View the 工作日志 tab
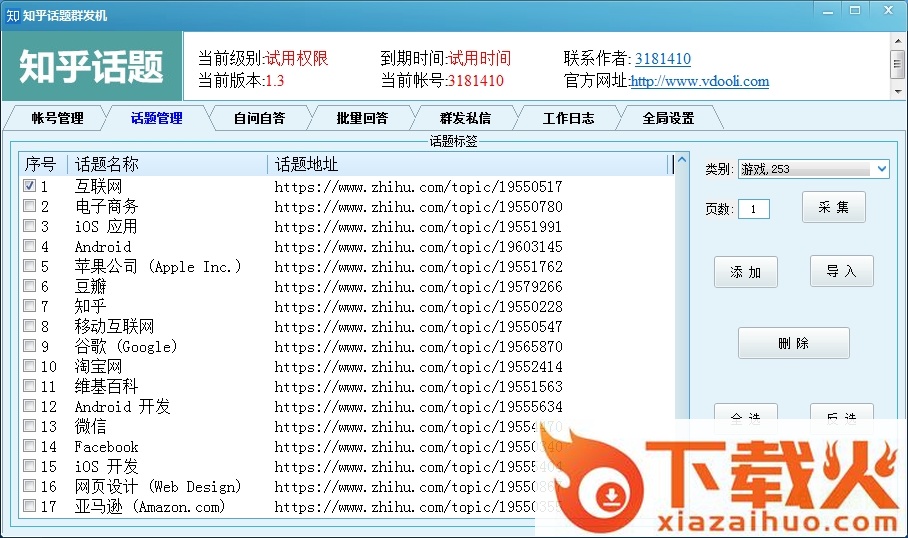The height and width of the screenshot is (538, 908). point(568,118)
